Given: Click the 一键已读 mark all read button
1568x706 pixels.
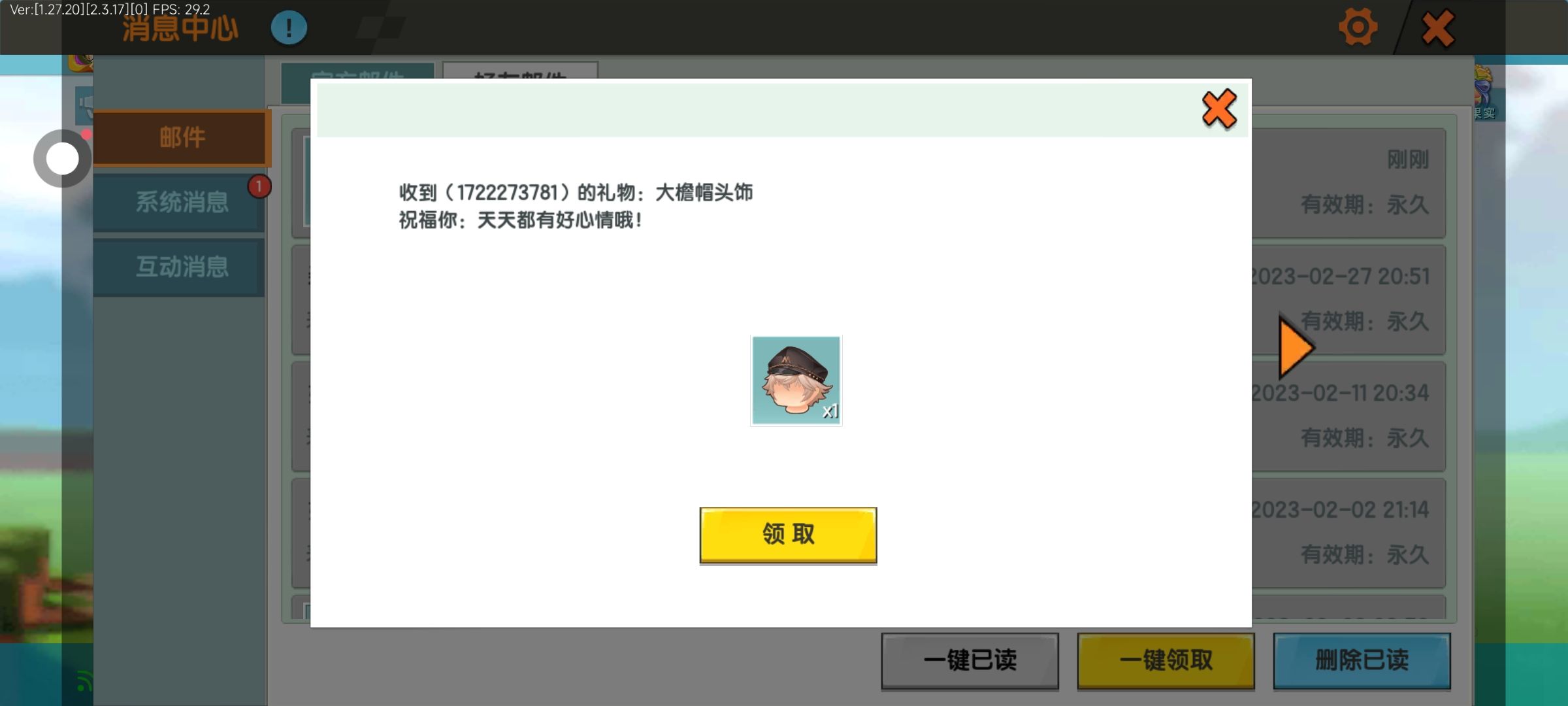Looking at the screenshot, I should click(970, 660).
